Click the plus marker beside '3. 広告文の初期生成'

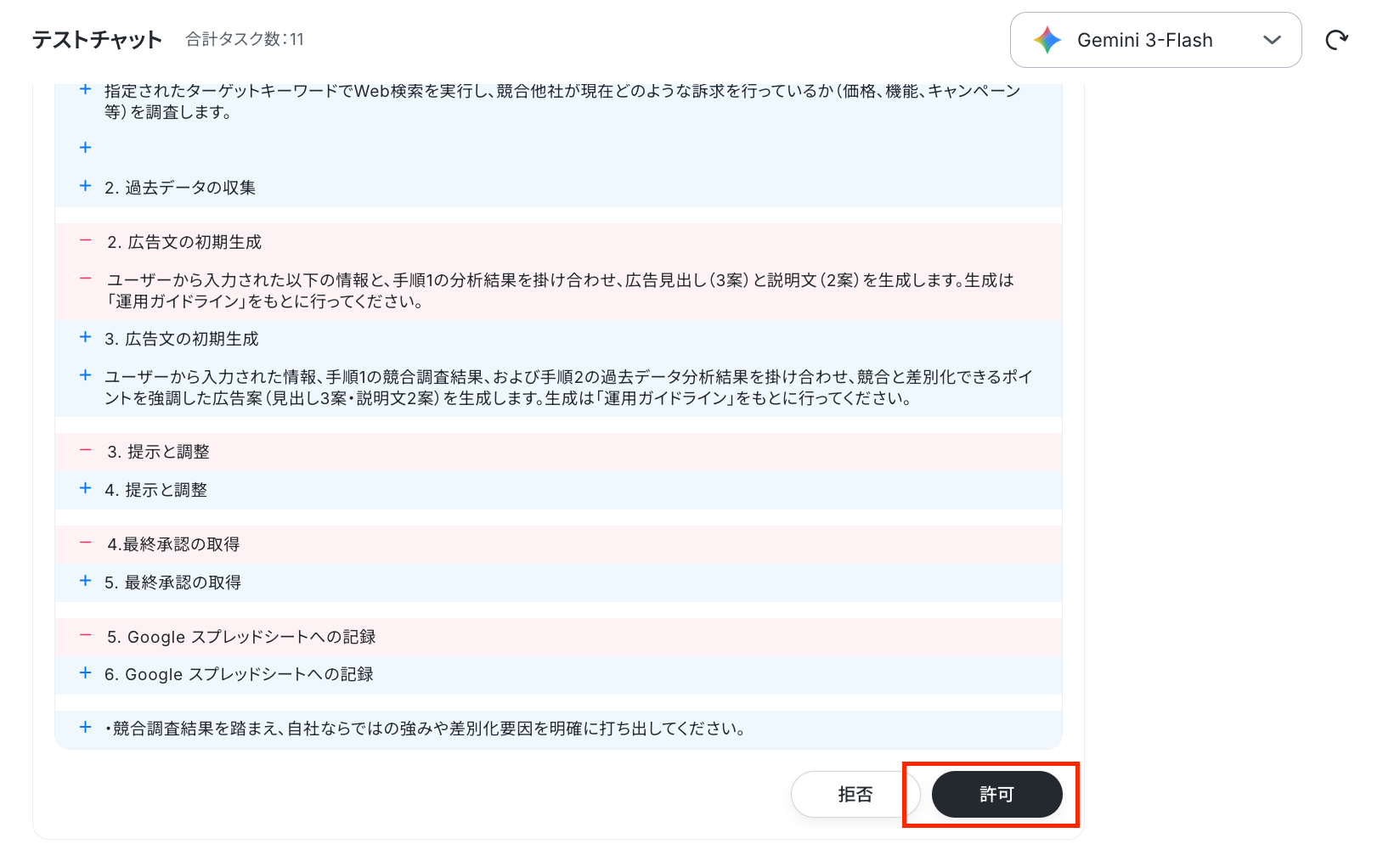pos(85,337)
